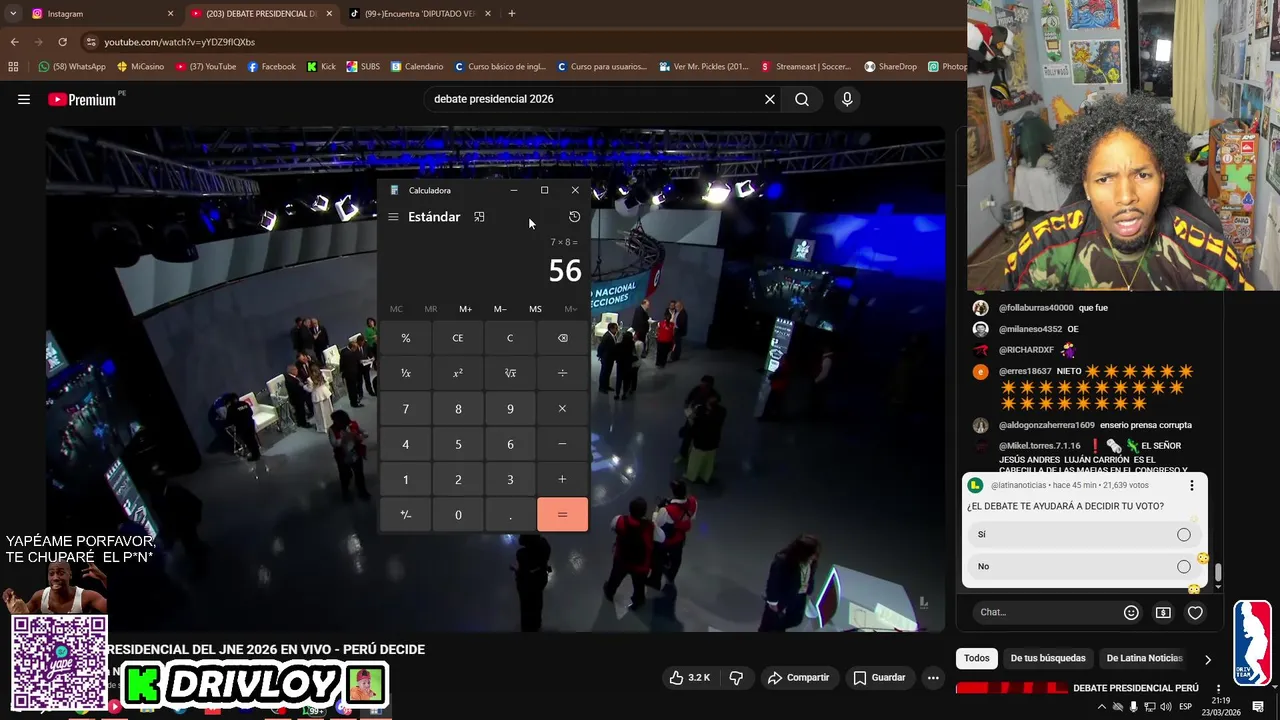Dislike the video with thumbs down

pos(736,678)
